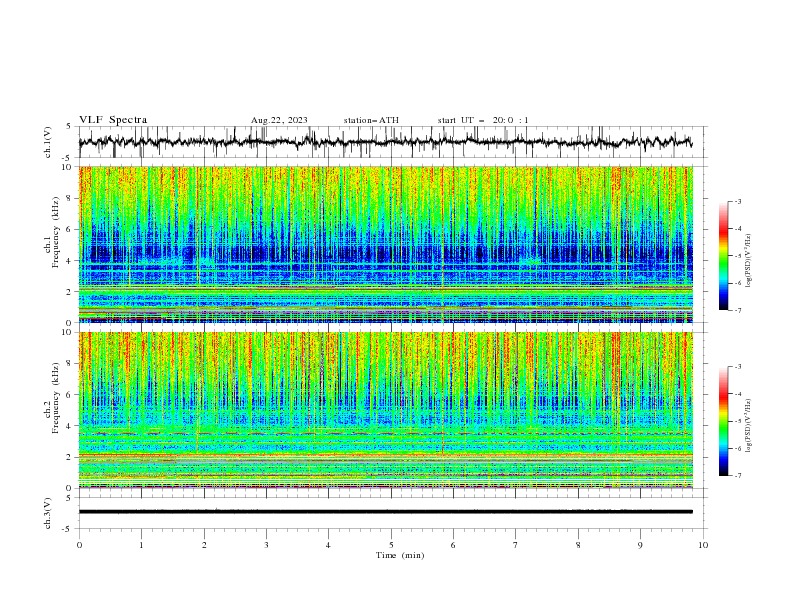792x612 pixels.
Task: Click time axis tick label "9"
Action: [x=641, y=545]
